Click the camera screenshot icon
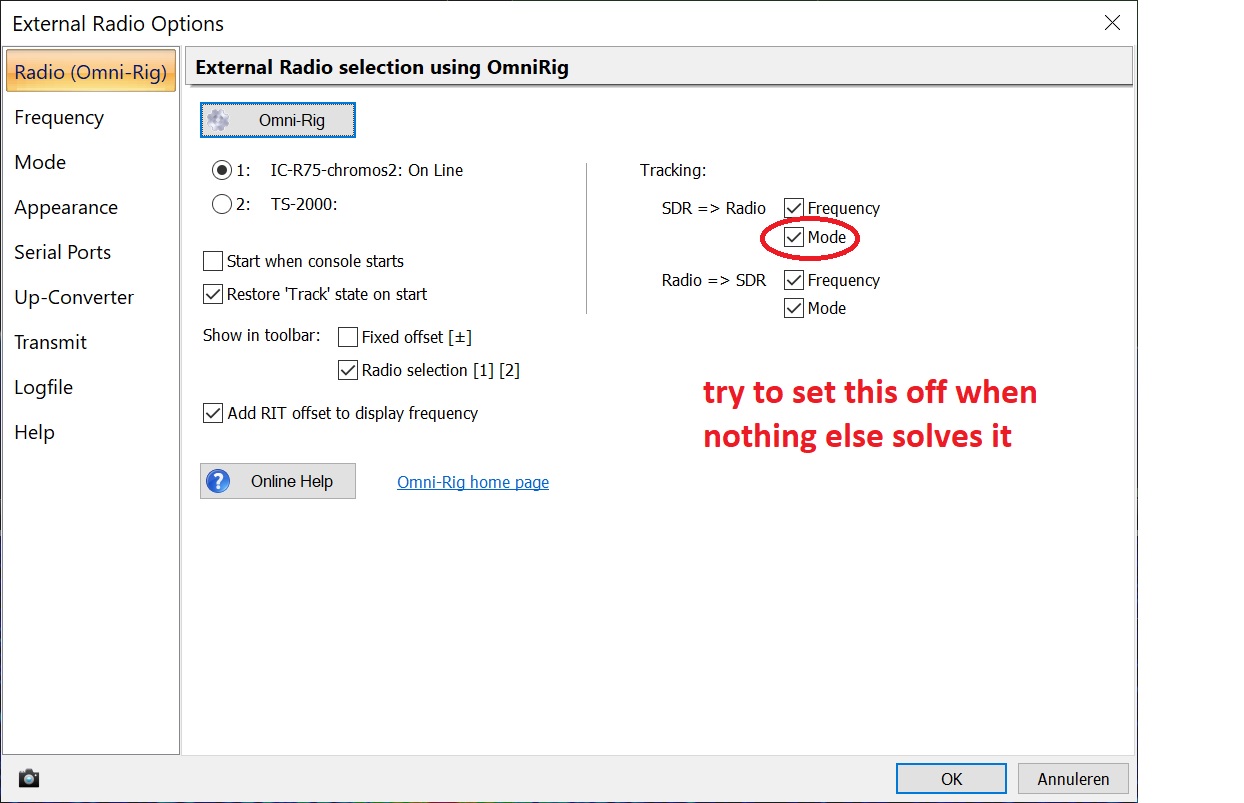This screenshot has height=803, width=1244. pyautogui.click(x=29, y=777)
